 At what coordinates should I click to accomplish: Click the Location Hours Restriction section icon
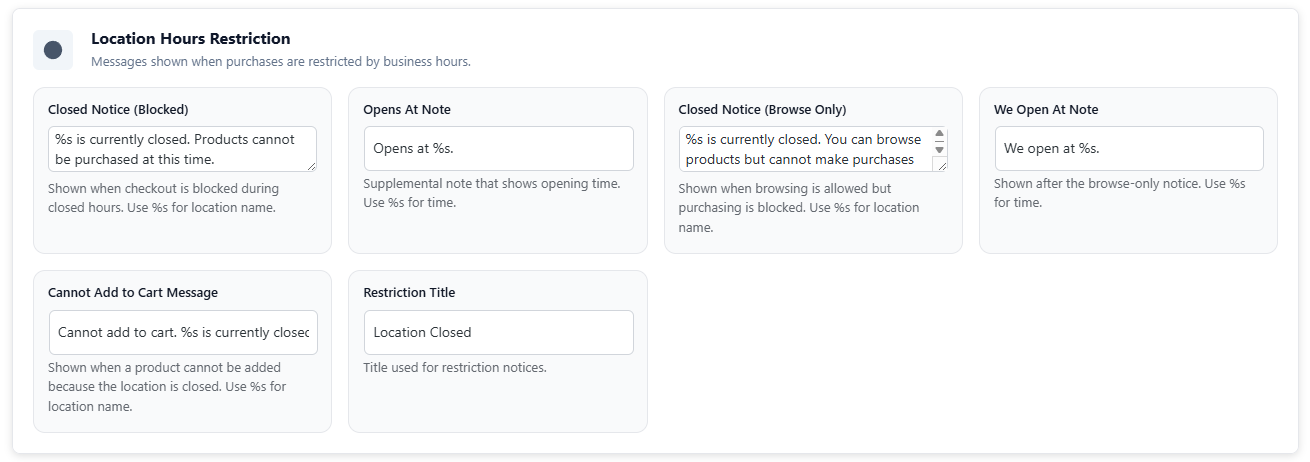(53, 50)
